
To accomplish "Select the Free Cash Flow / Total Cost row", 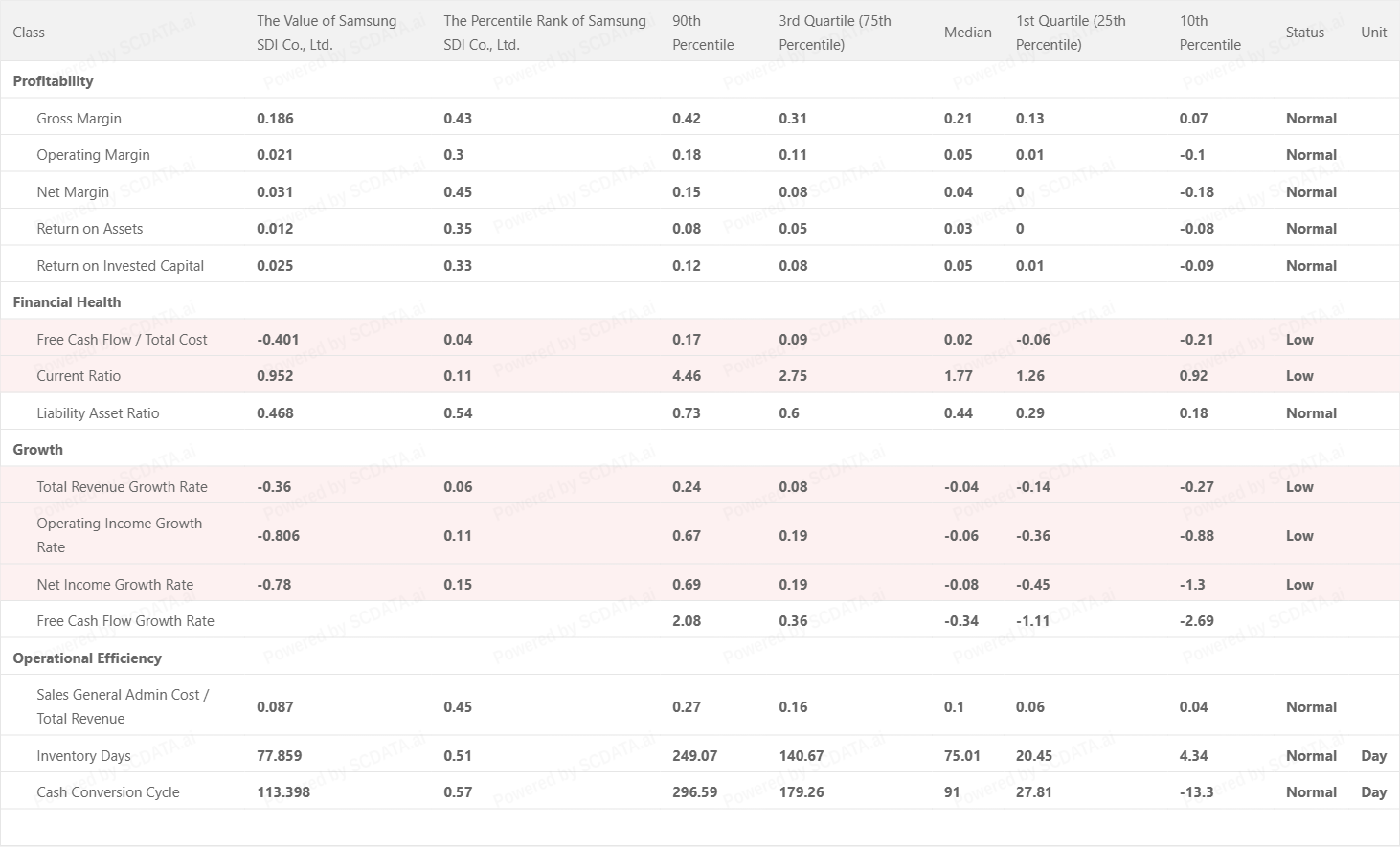I will (122, 340).
